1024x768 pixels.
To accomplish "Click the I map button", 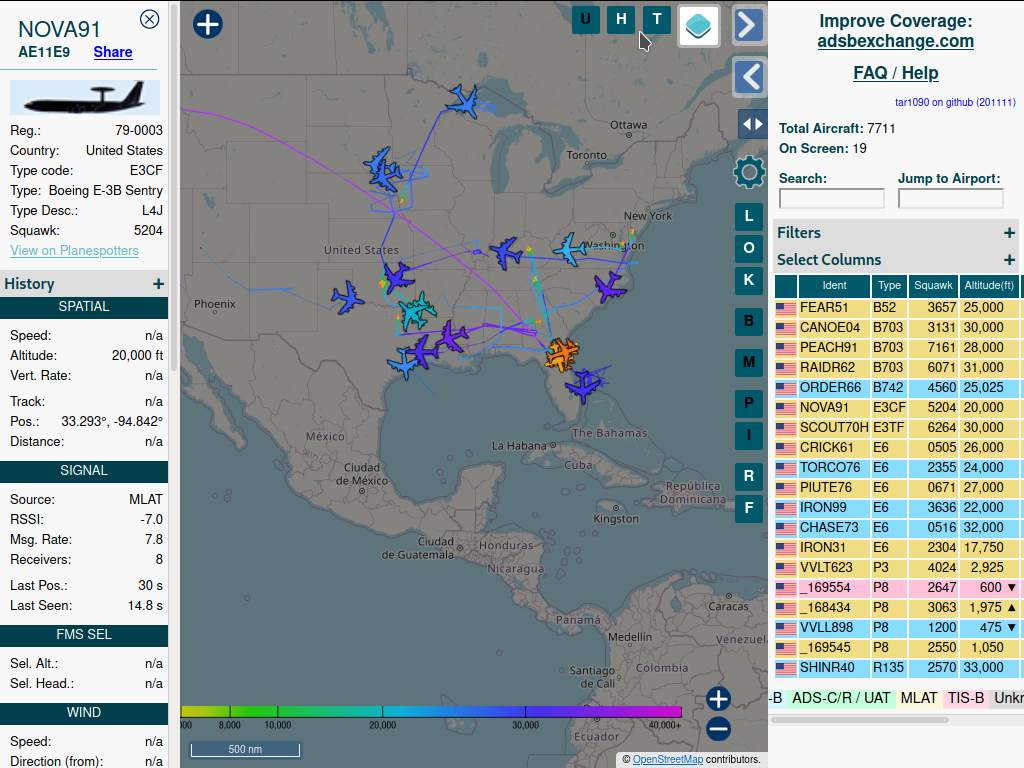I will (x=749, y=436).
